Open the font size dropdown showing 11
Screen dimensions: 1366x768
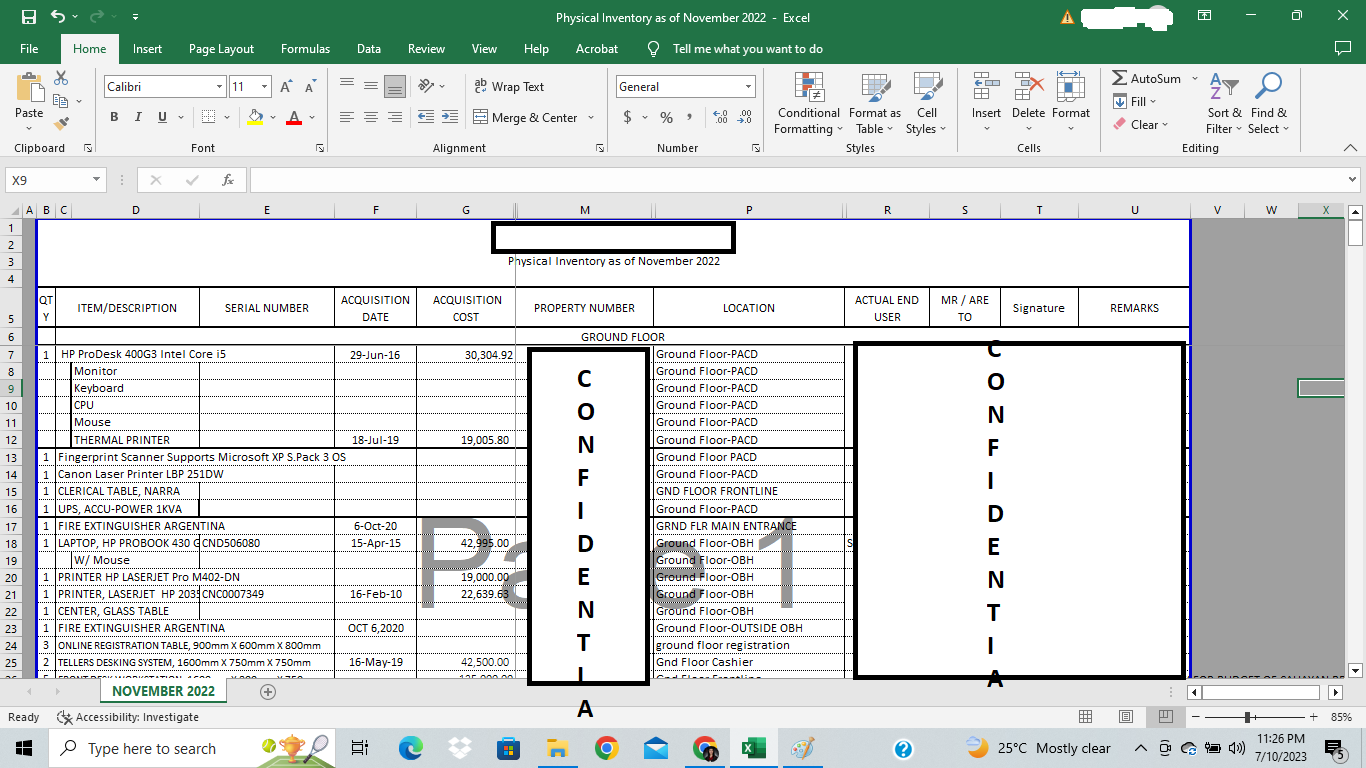[x=264, y=87]
